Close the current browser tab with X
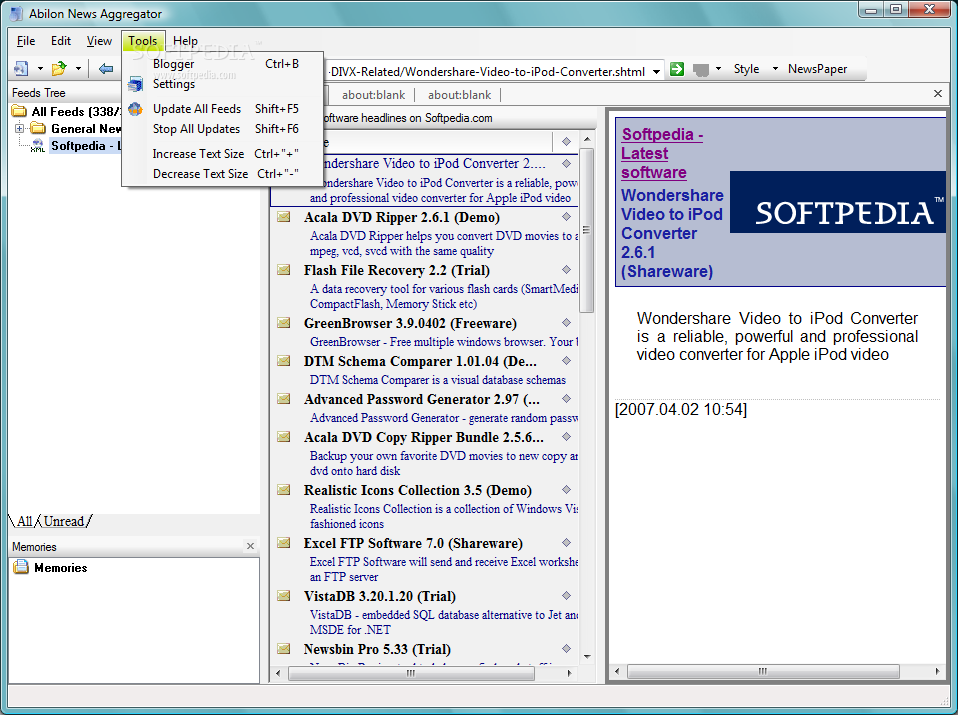The image size is (958, 715). (938, 94)
